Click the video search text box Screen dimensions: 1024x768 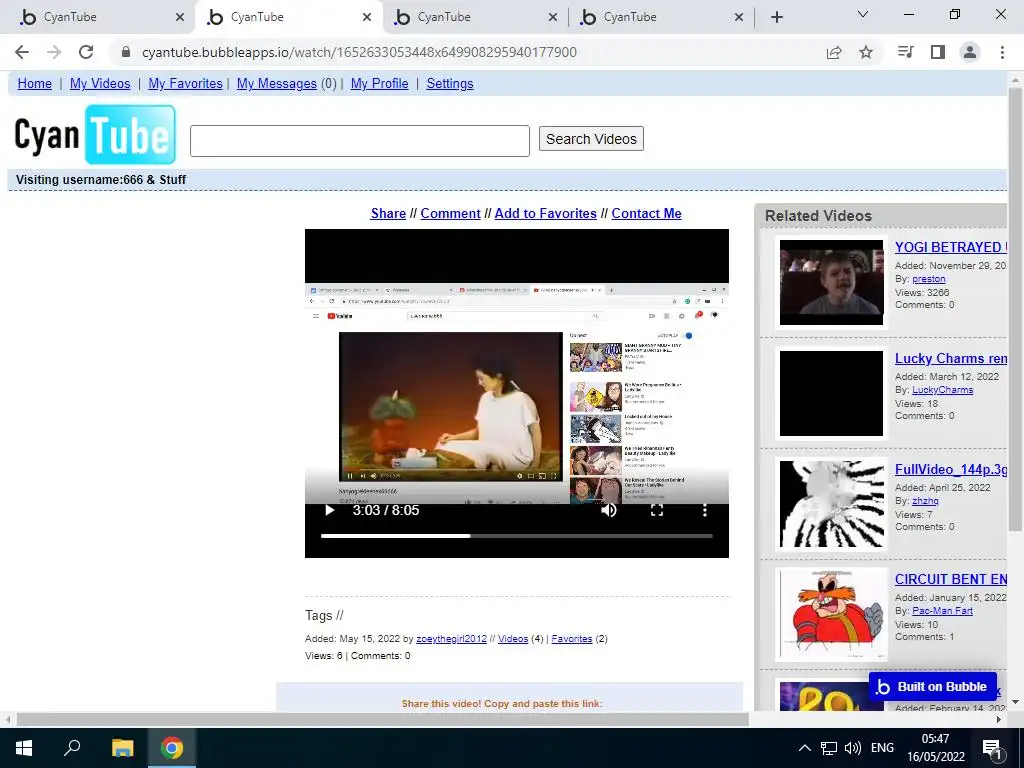click(360, 141)
